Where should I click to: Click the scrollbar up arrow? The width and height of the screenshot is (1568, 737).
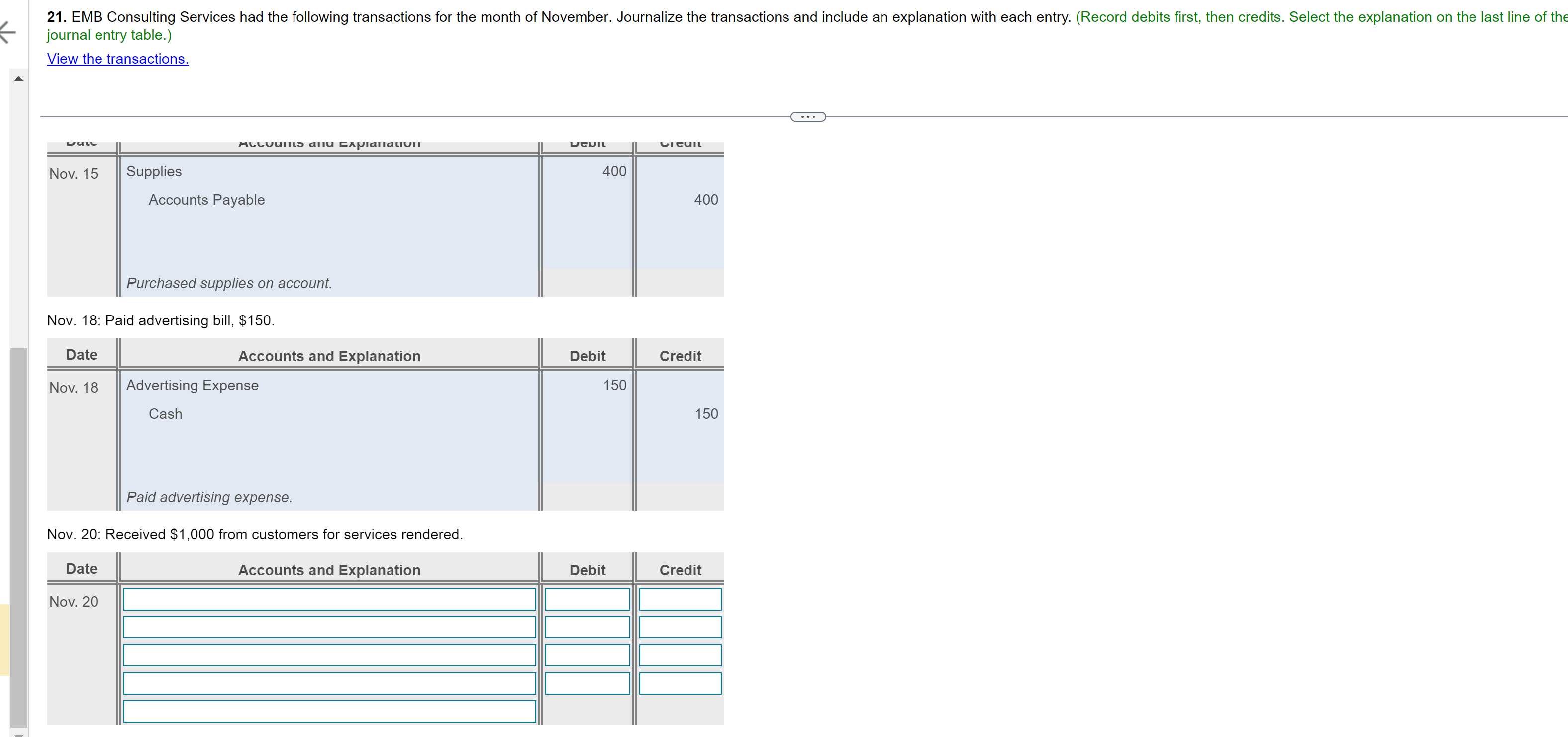click(18, 78)
